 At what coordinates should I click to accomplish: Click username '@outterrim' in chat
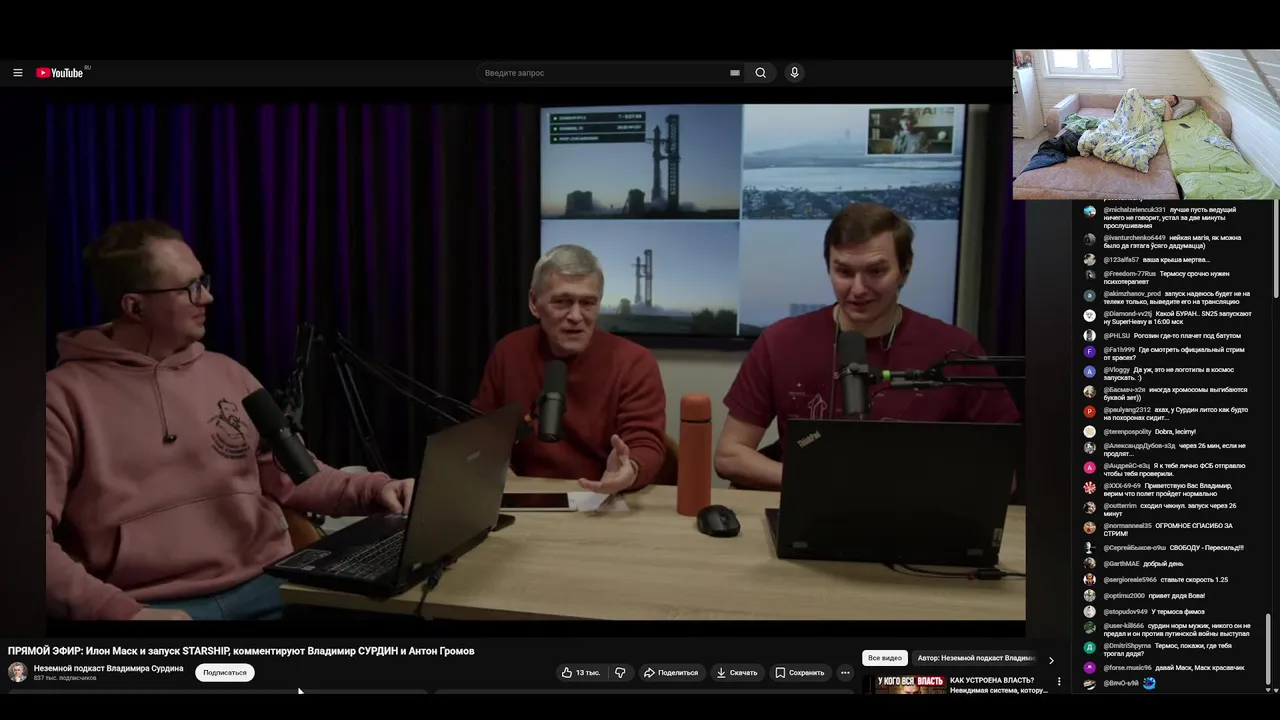1120,506
